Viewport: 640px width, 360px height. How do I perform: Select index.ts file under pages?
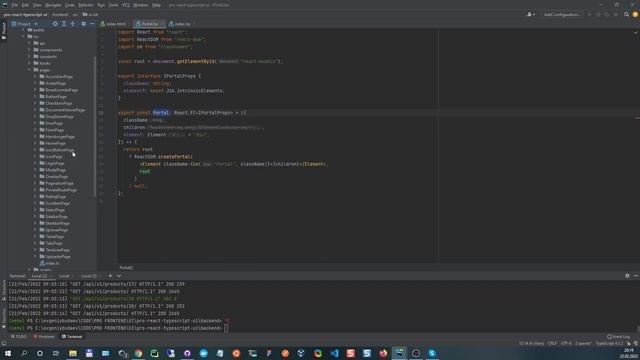coord(49,263)
